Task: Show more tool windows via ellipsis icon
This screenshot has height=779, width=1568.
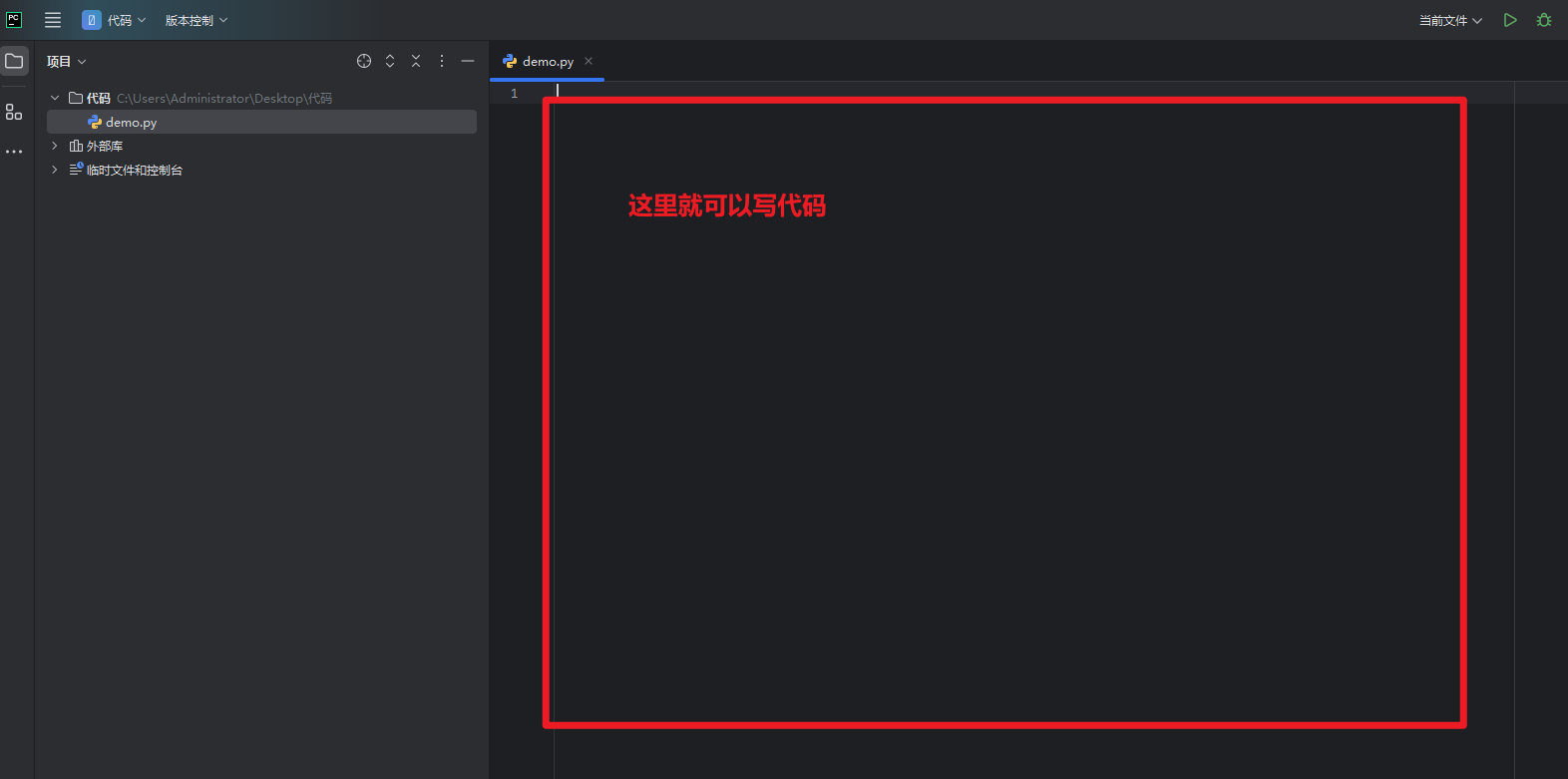Action: point(14,152)
